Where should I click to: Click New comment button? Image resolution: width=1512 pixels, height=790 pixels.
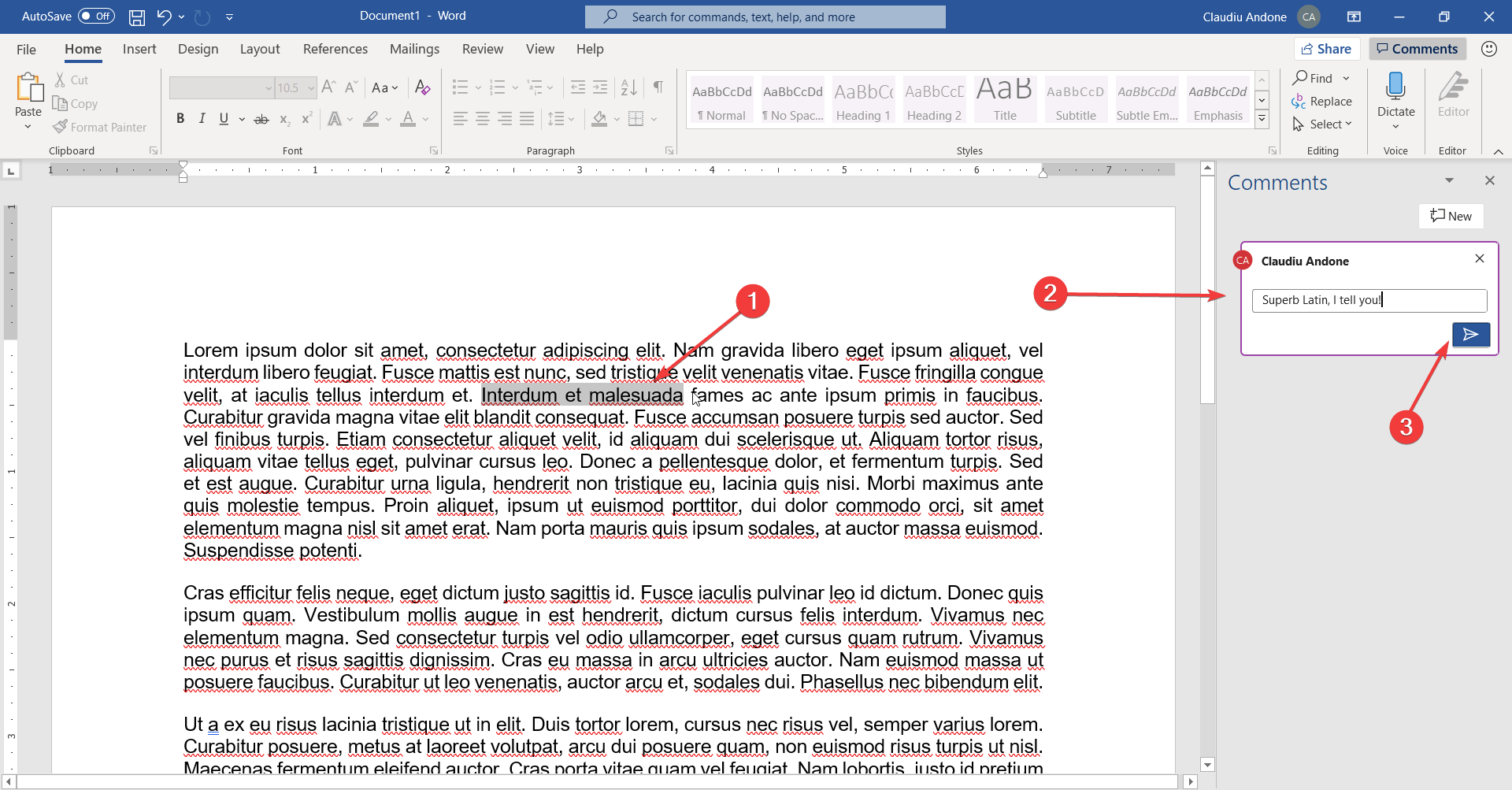tap(1451, 216)
